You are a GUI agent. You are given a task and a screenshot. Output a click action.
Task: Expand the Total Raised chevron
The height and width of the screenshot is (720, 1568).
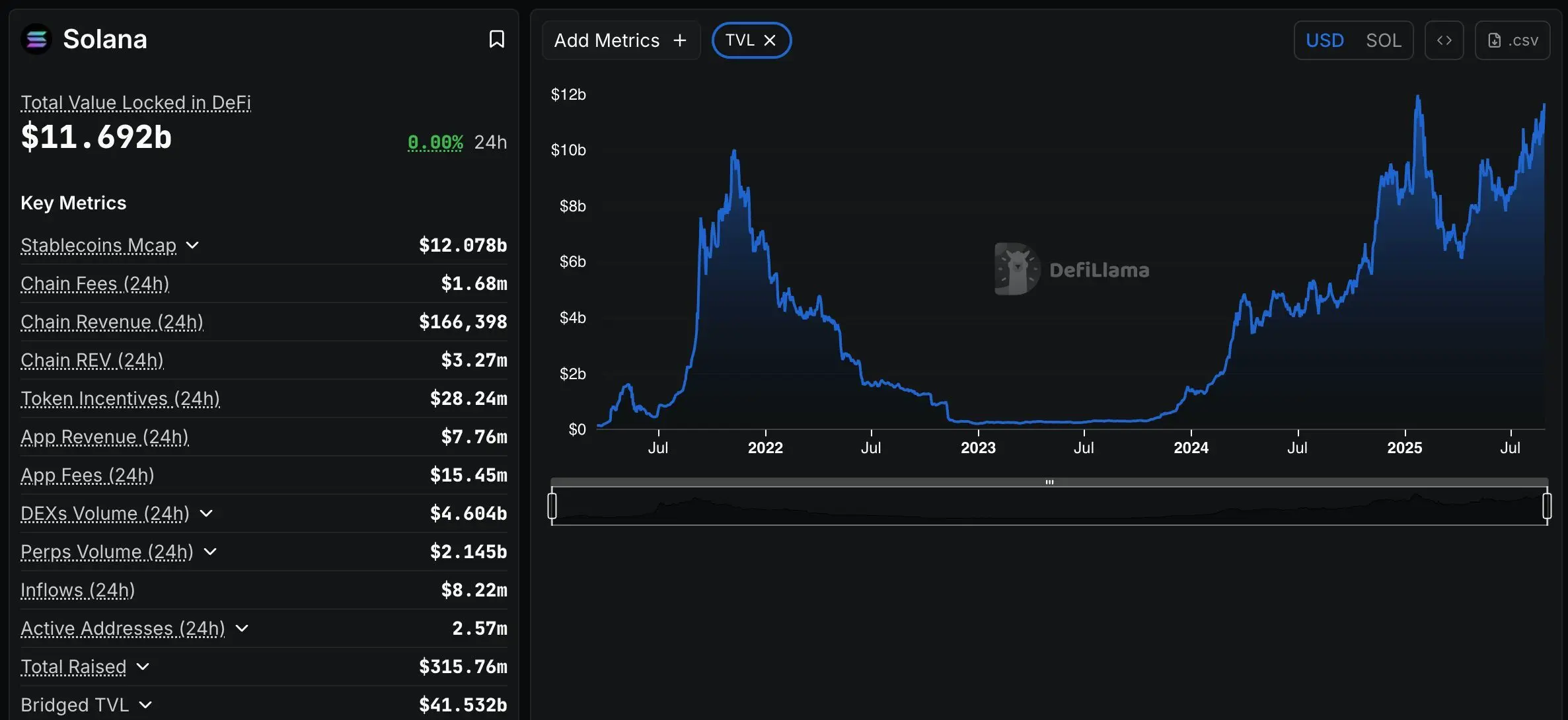(143, 666)
